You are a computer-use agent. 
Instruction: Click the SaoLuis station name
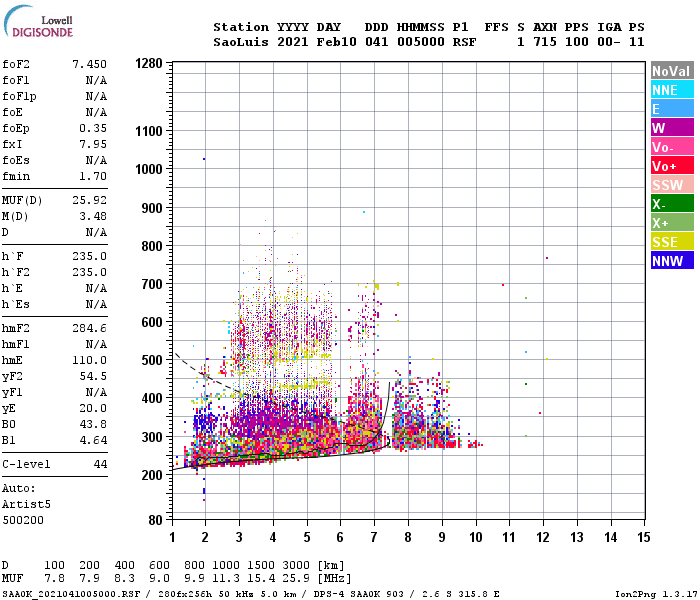coord(241,42)
